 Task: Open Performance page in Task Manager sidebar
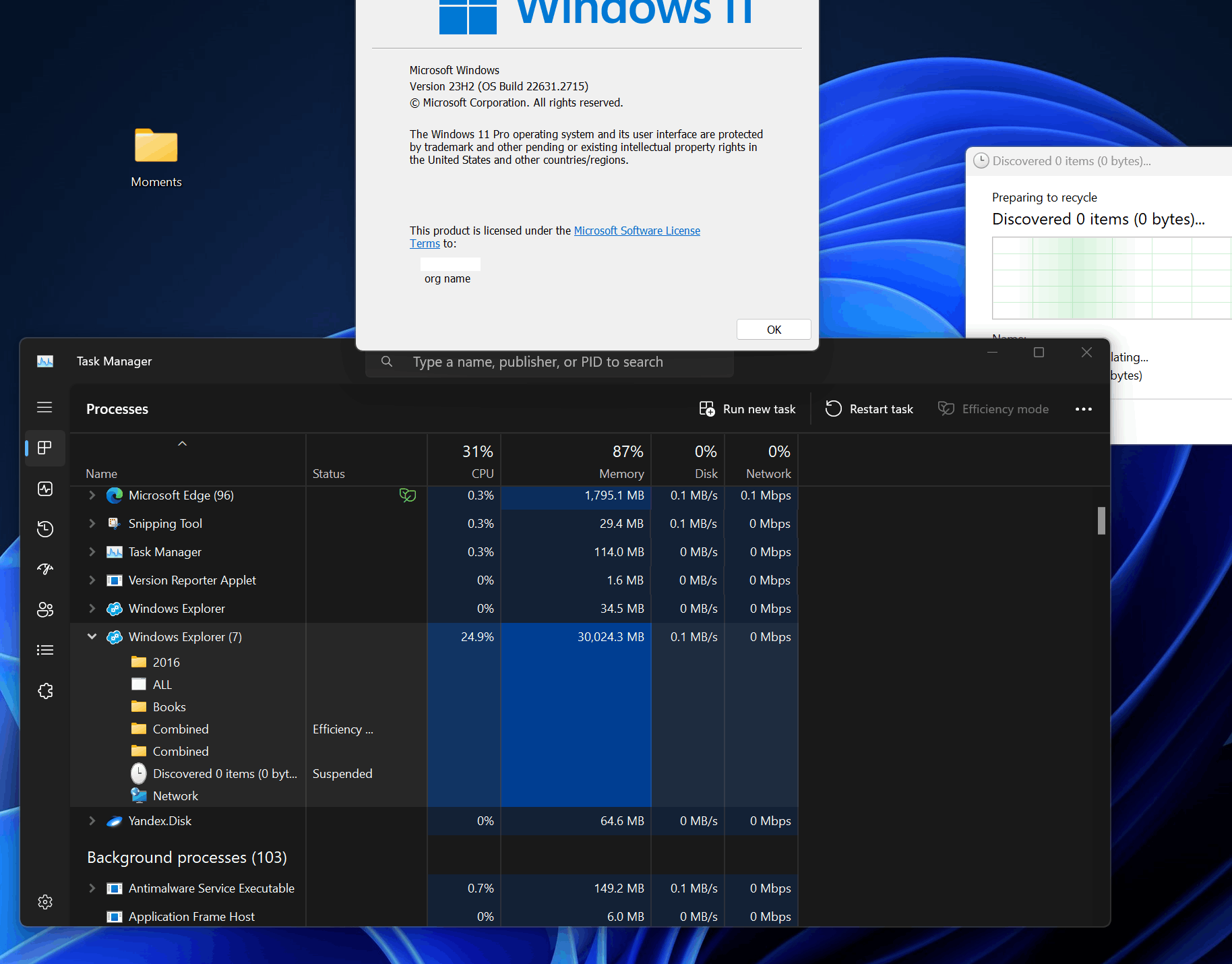45,489
